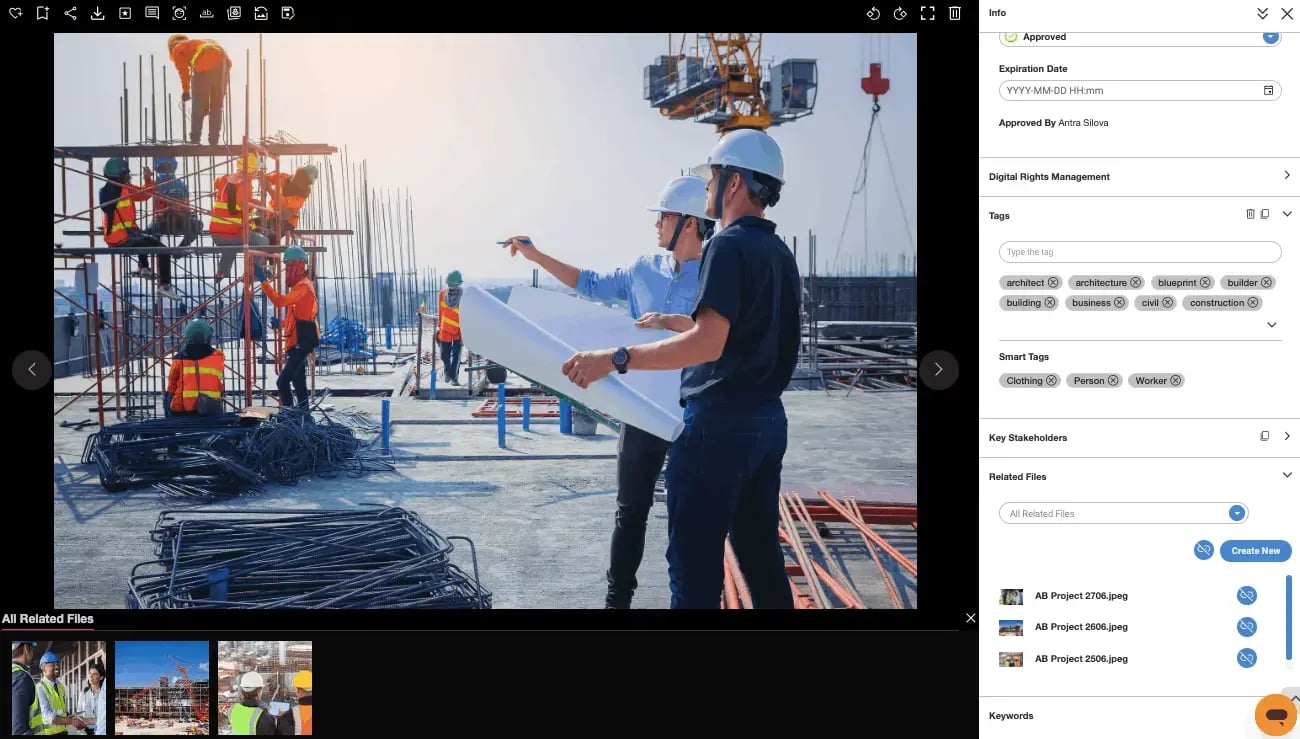Image resolution: width=1300 pixels, height=739 pixels.
Task: Rotate the image clockwise
Action: (x=898, y=13)
